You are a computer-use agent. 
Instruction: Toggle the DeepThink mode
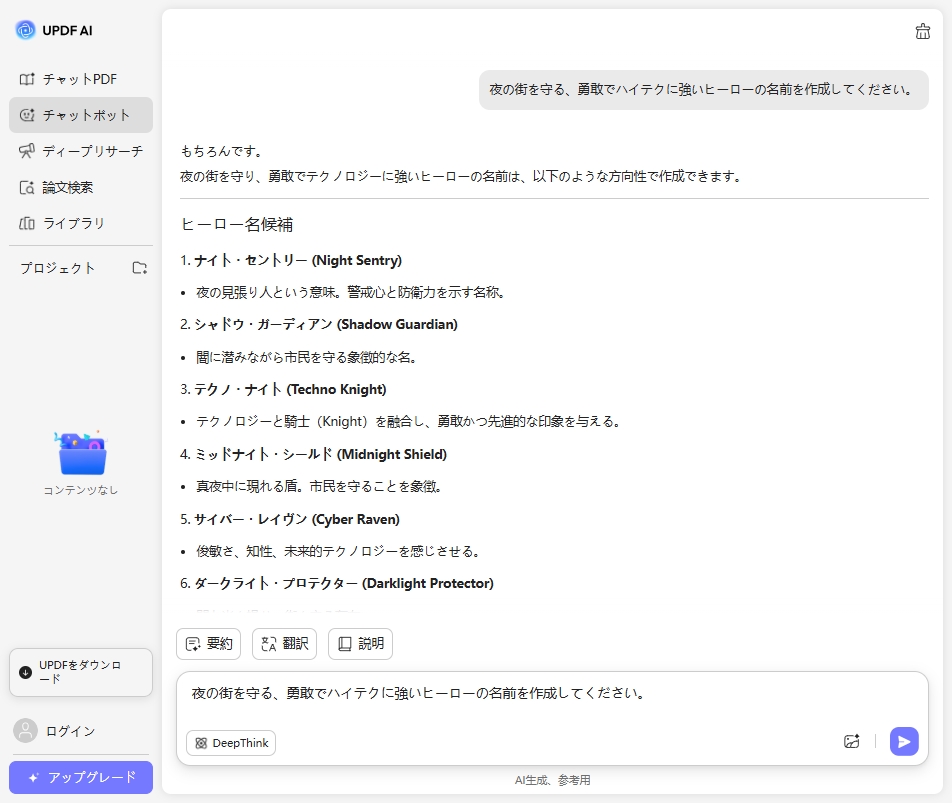point(231,743)
